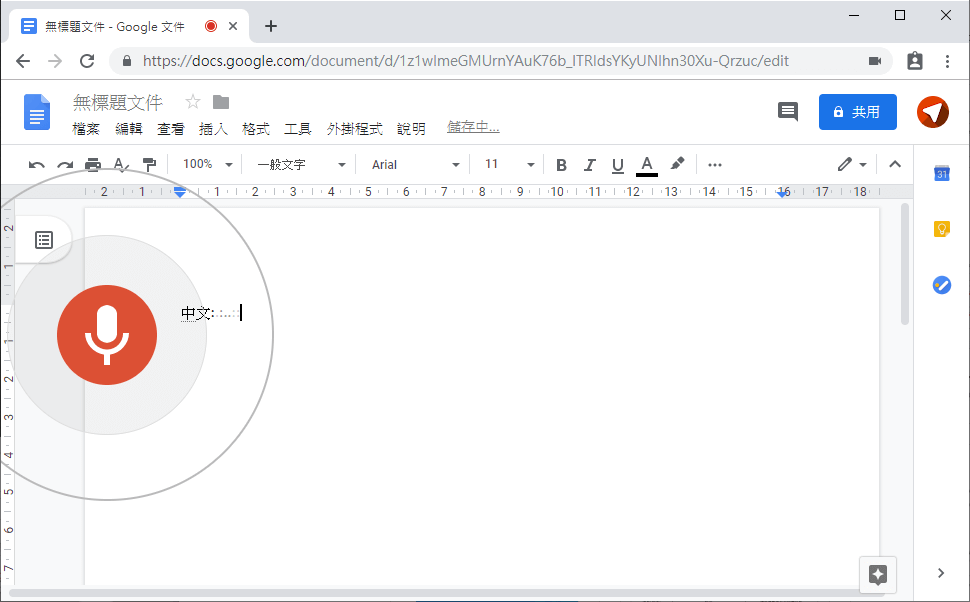
Task: Open the zoom 100% dropdown
Action: point(208,165)
